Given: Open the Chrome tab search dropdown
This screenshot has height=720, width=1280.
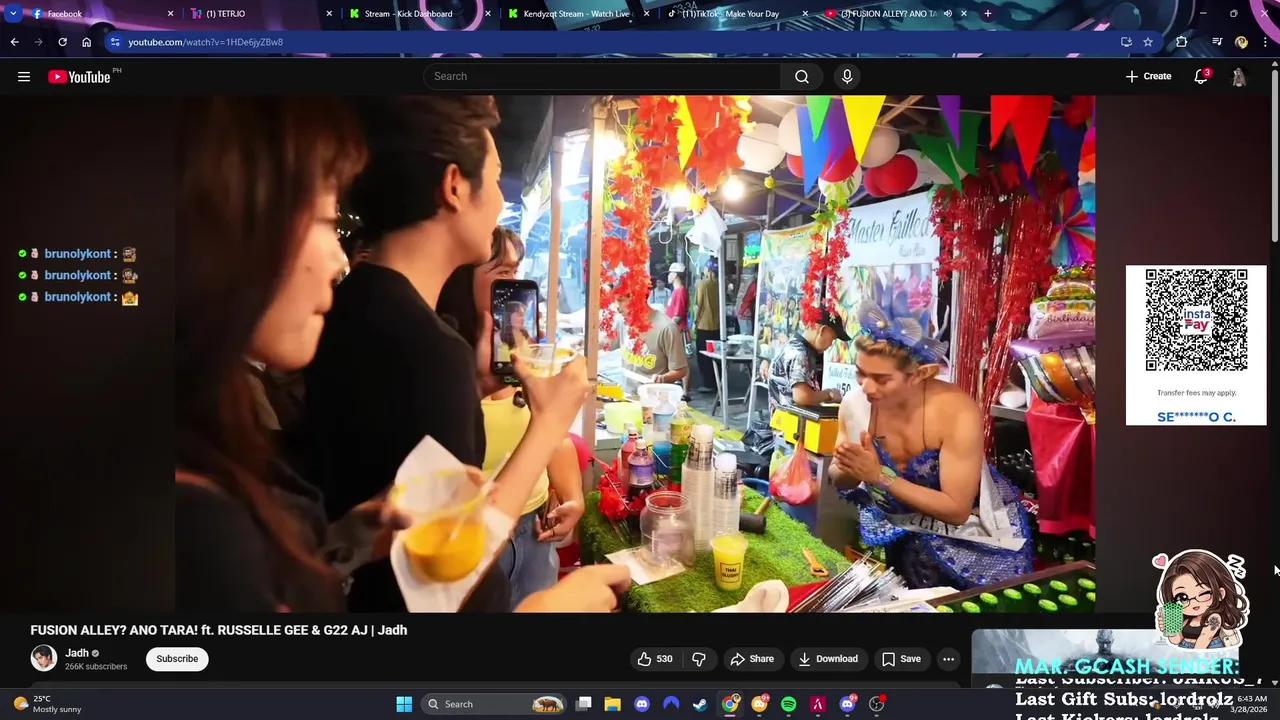Looking at the screenshot, I should (x=12, y=14).
